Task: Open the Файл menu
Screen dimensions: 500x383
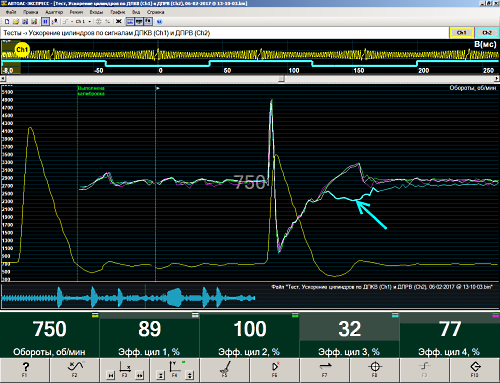Action: [x=11, y=12]
